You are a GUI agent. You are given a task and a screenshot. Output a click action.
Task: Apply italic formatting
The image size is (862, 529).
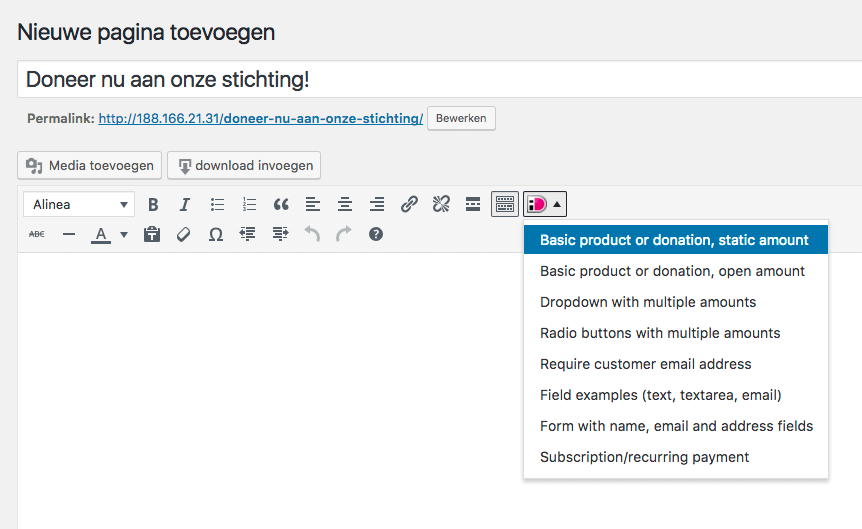pyautogui.click(x=185, y=205)
